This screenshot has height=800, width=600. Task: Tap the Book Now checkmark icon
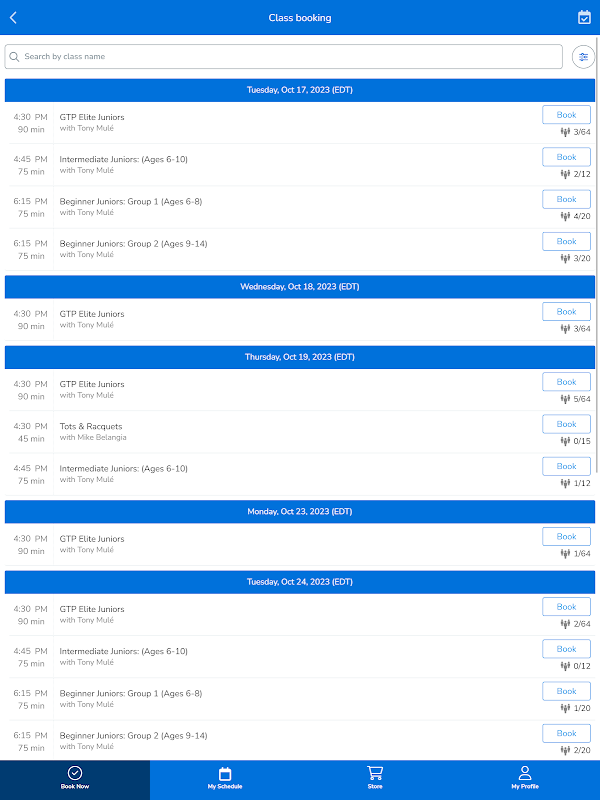75,773
